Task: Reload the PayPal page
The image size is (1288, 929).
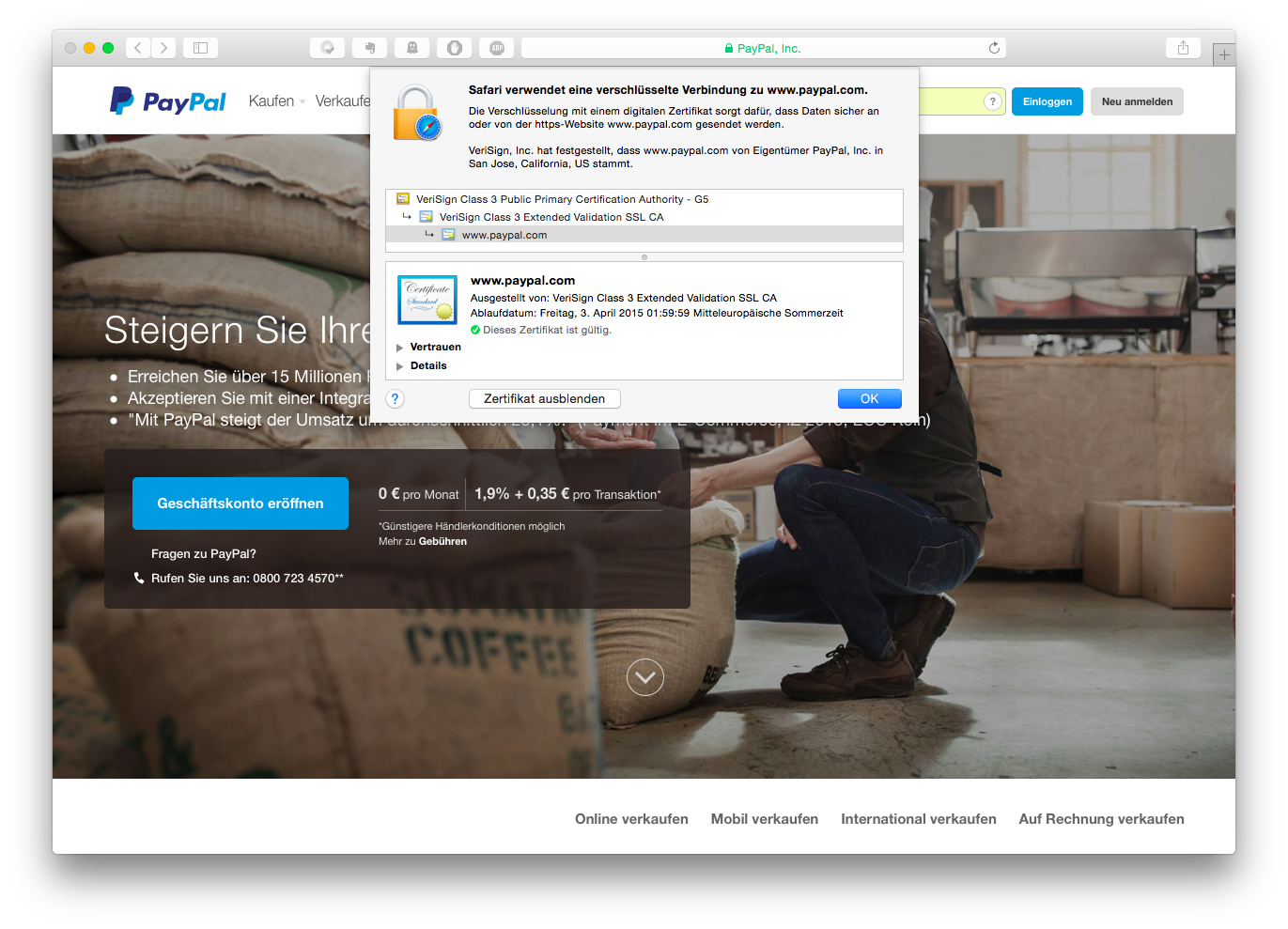Action: (x=994, y=48)
